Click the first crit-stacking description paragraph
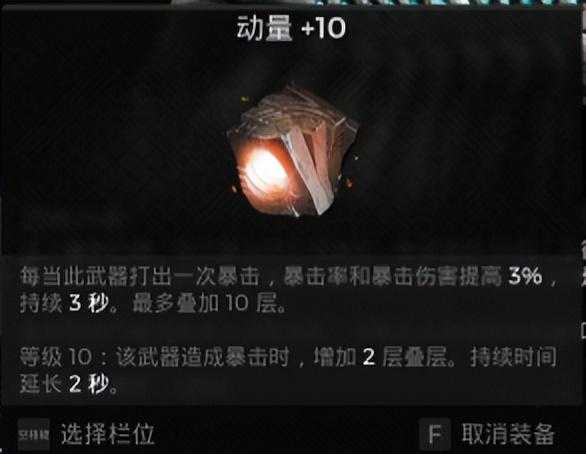This screenshot has width=586, height=454. [x=288, y=289]
